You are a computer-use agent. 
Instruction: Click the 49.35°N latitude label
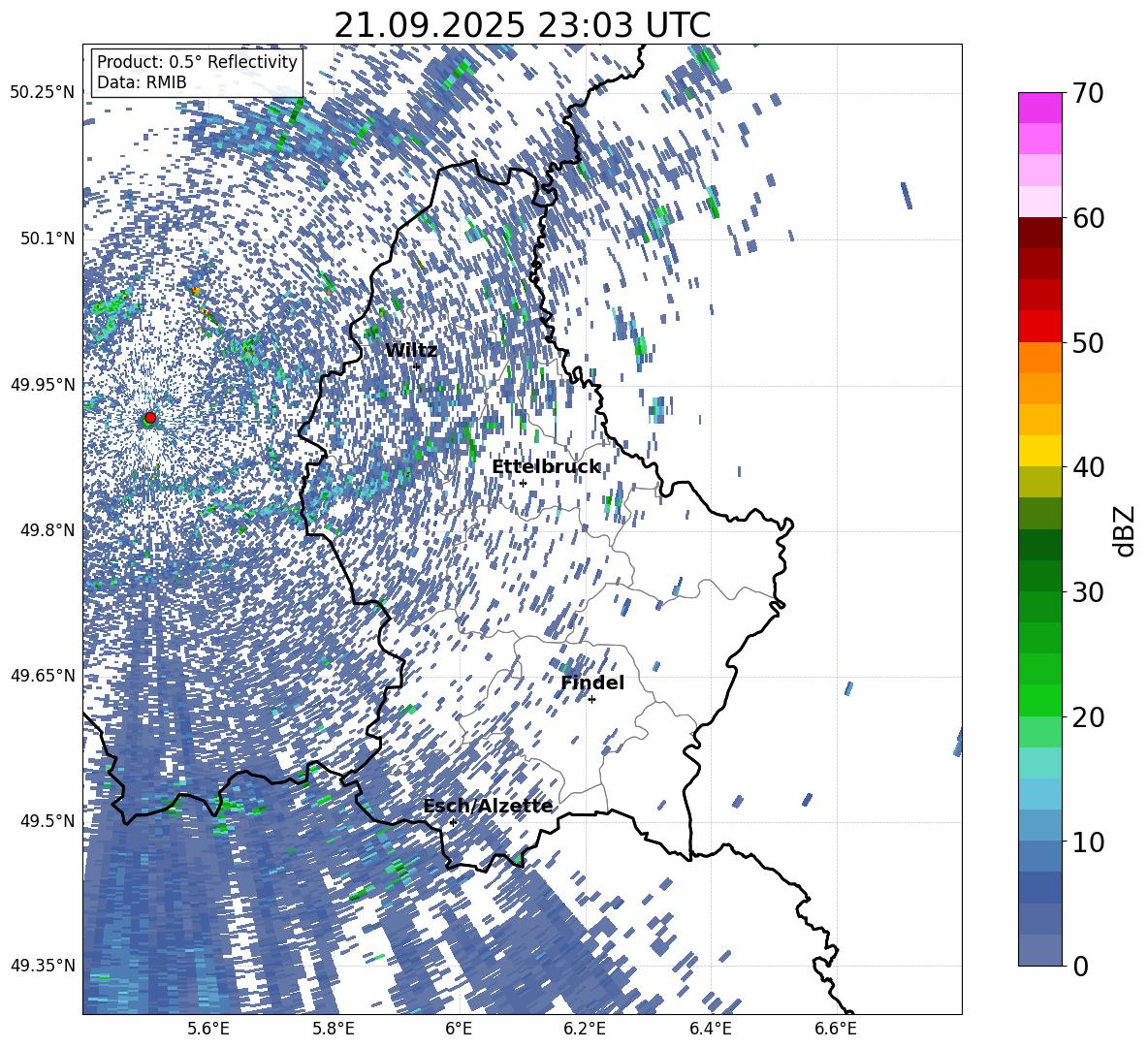tap(43, 966)
